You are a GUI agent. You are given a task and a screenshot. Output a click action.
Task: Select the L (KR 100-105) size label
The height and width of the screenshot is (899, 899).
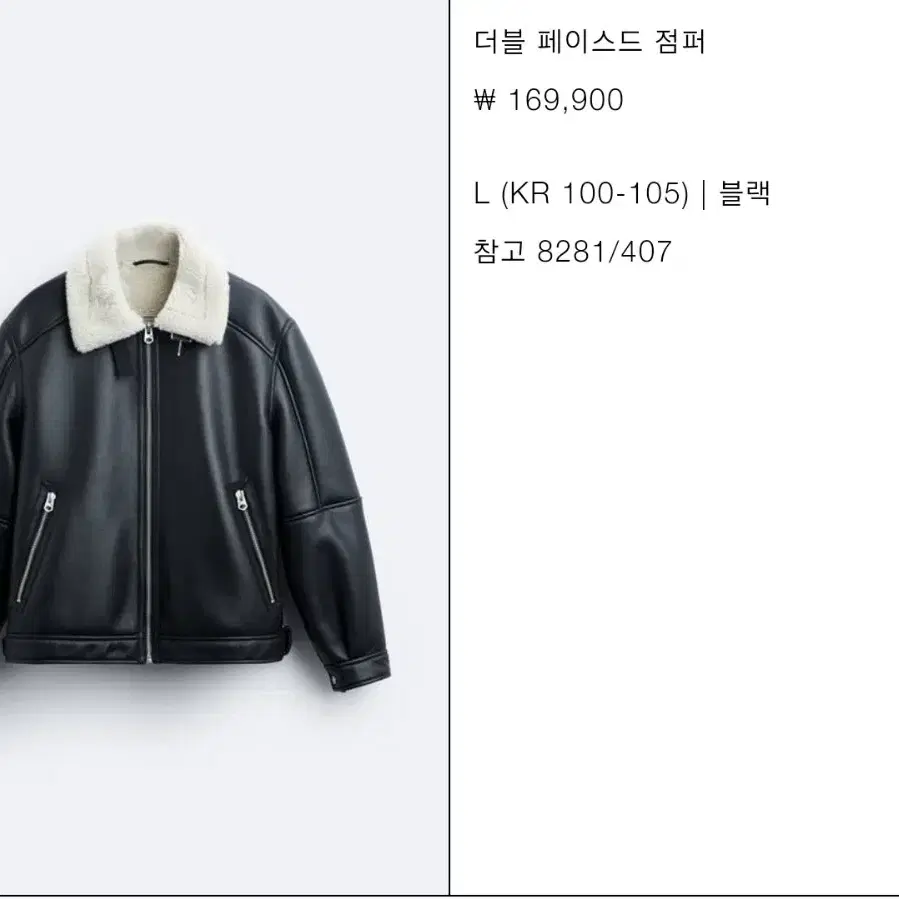point(581,193)
